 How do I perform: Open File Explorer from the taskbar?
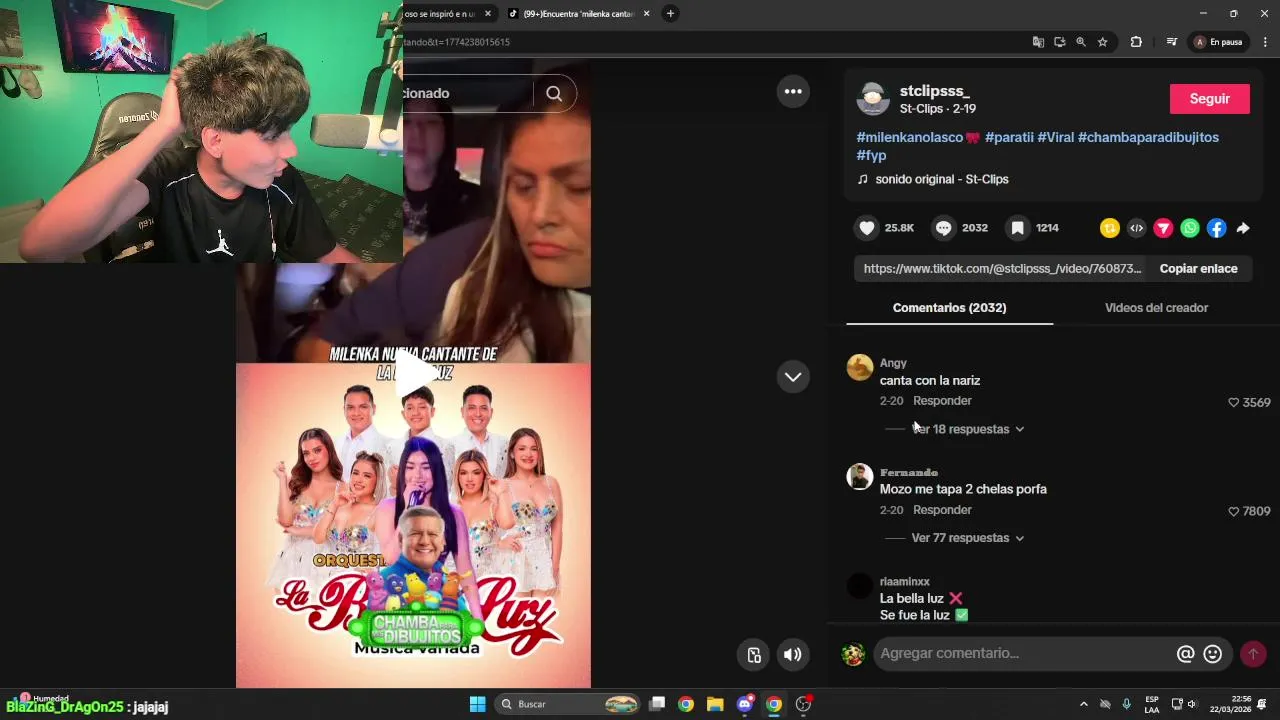(715, 704)
